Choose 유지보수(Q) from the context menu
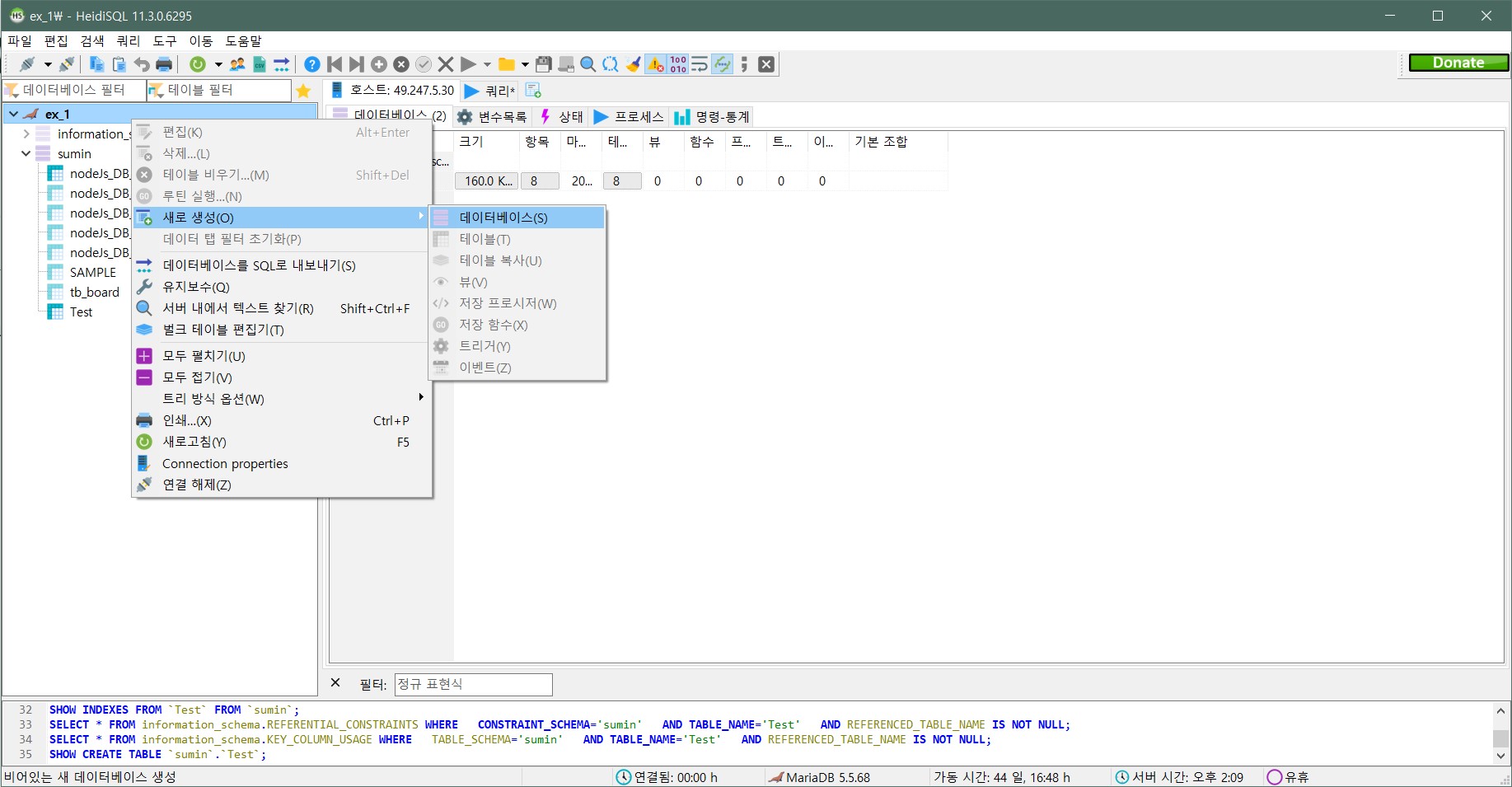 tap(282, 287)
